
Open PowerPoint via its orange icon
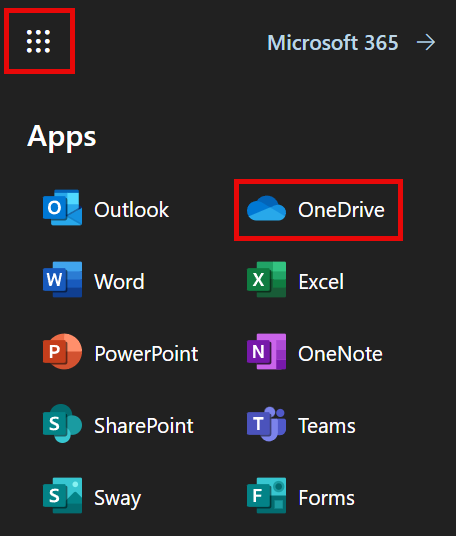(62, 351)
